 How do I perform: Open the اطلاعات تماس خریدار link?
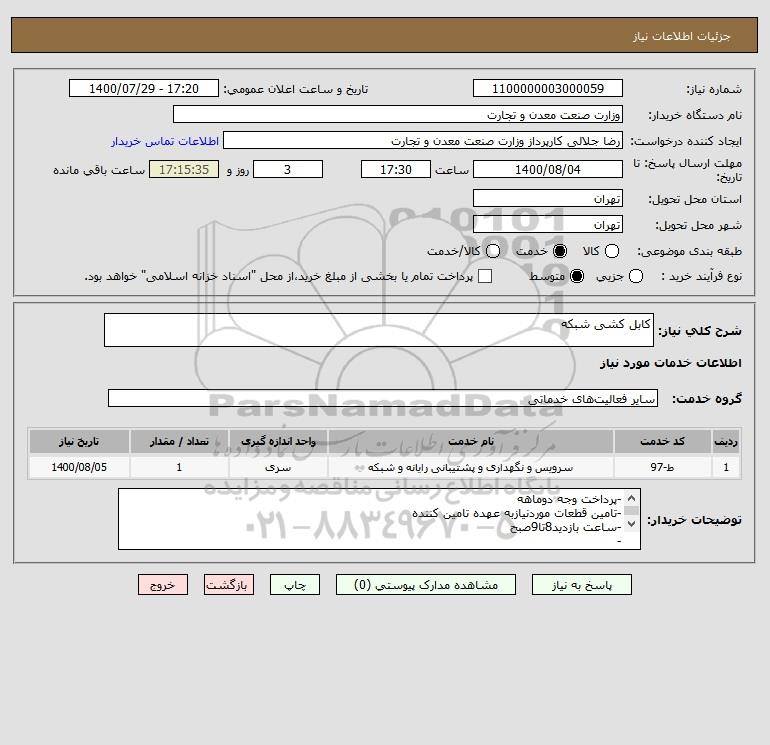point(165,141)
